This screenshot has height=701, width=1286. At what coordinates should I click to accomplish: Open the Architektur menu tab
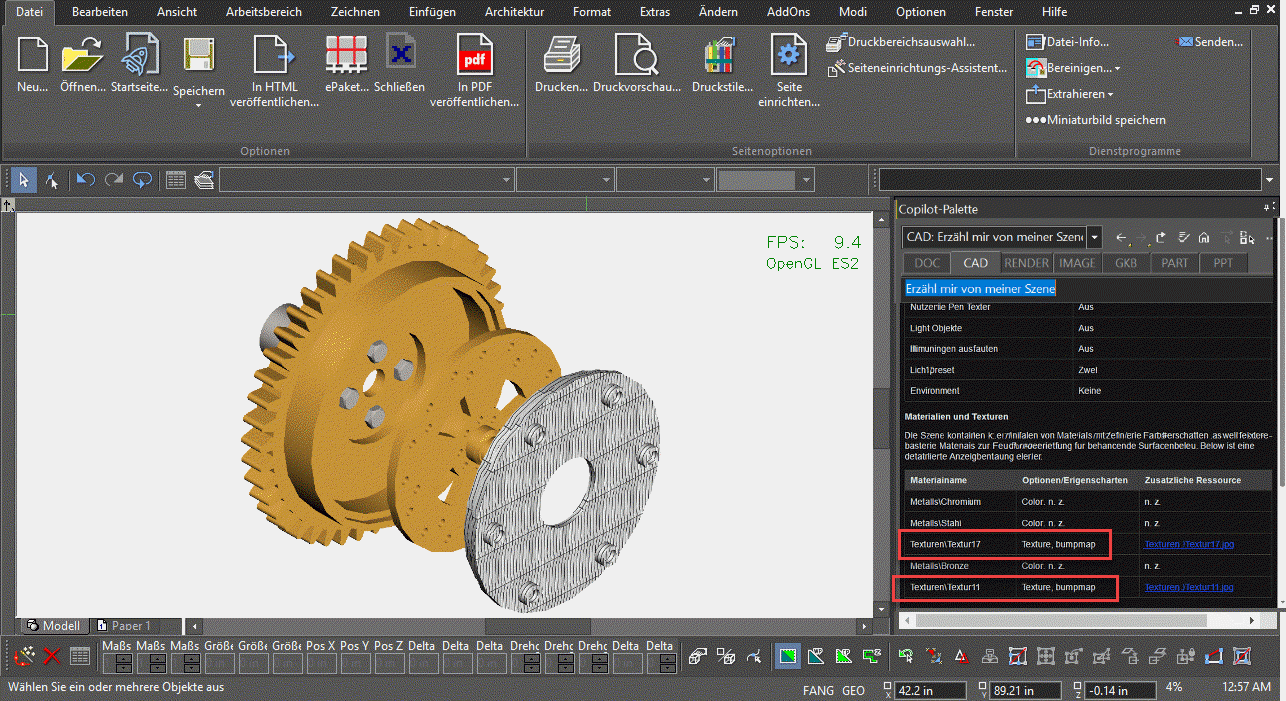pos(514,12)
